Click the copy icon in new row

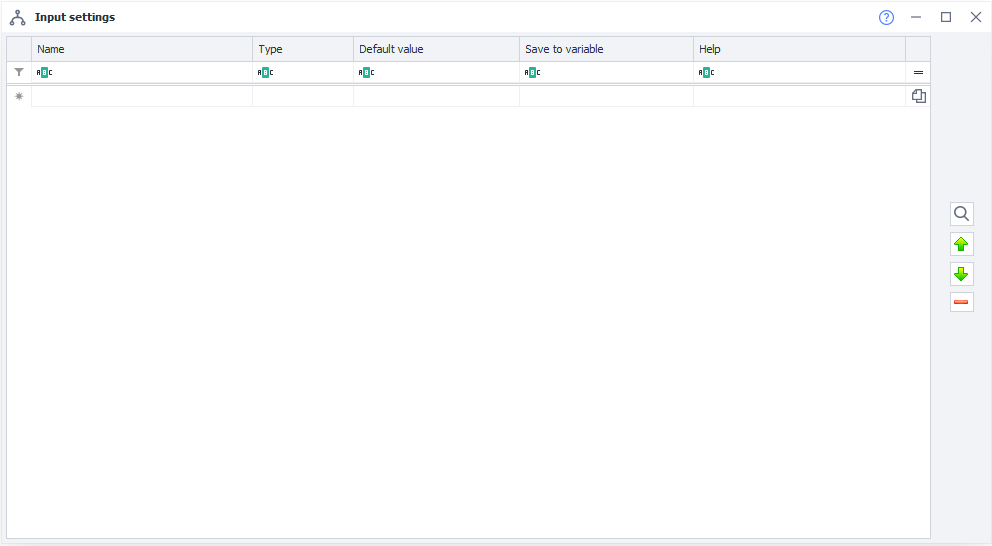pos(918,96)
